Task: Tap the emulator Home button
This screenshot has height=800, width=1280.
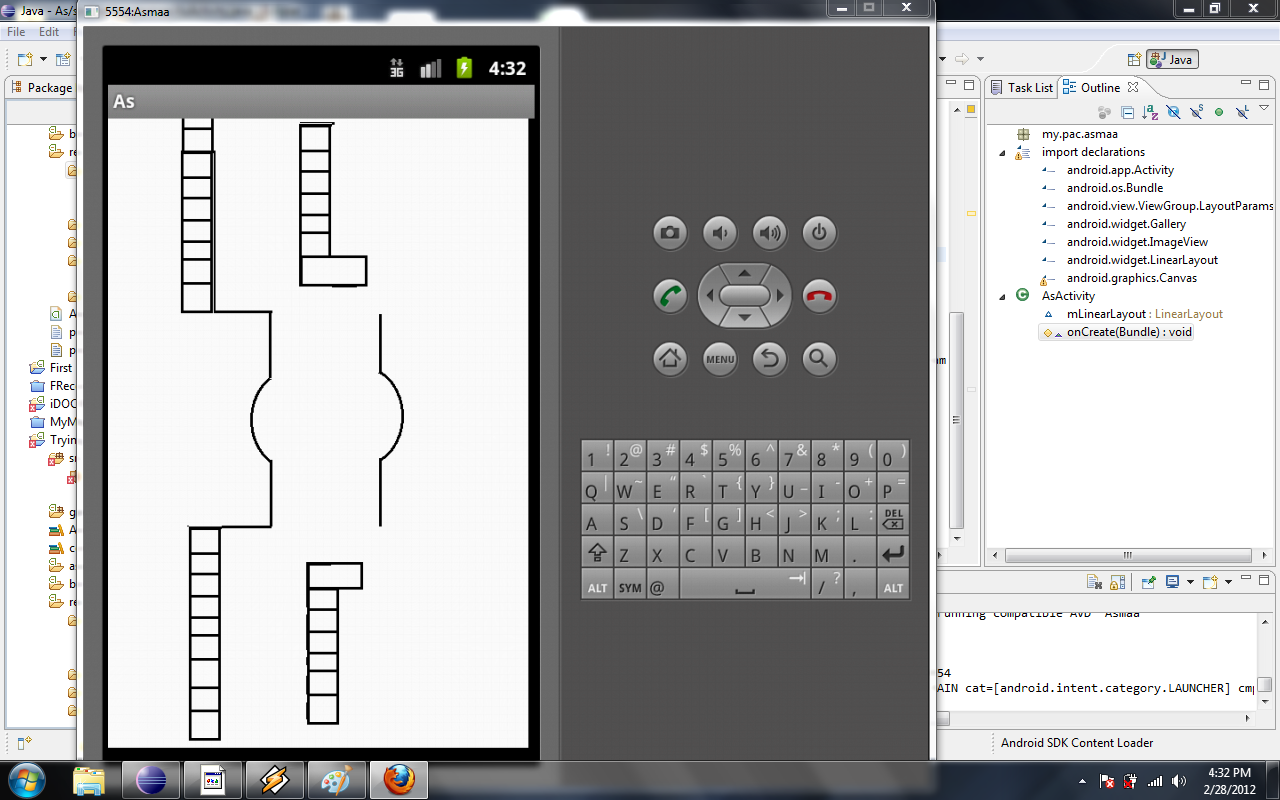Action: pyautogui.click(x=670, y=358)
